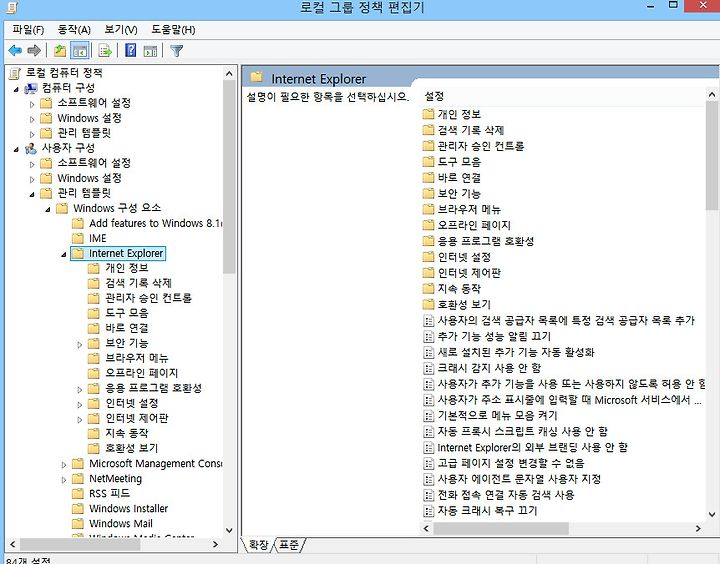Click the folder icon of 호환성 보기 in right pane
Image resolution: width=720 pixels, height=564 pixels.
[x=428, y=304]
